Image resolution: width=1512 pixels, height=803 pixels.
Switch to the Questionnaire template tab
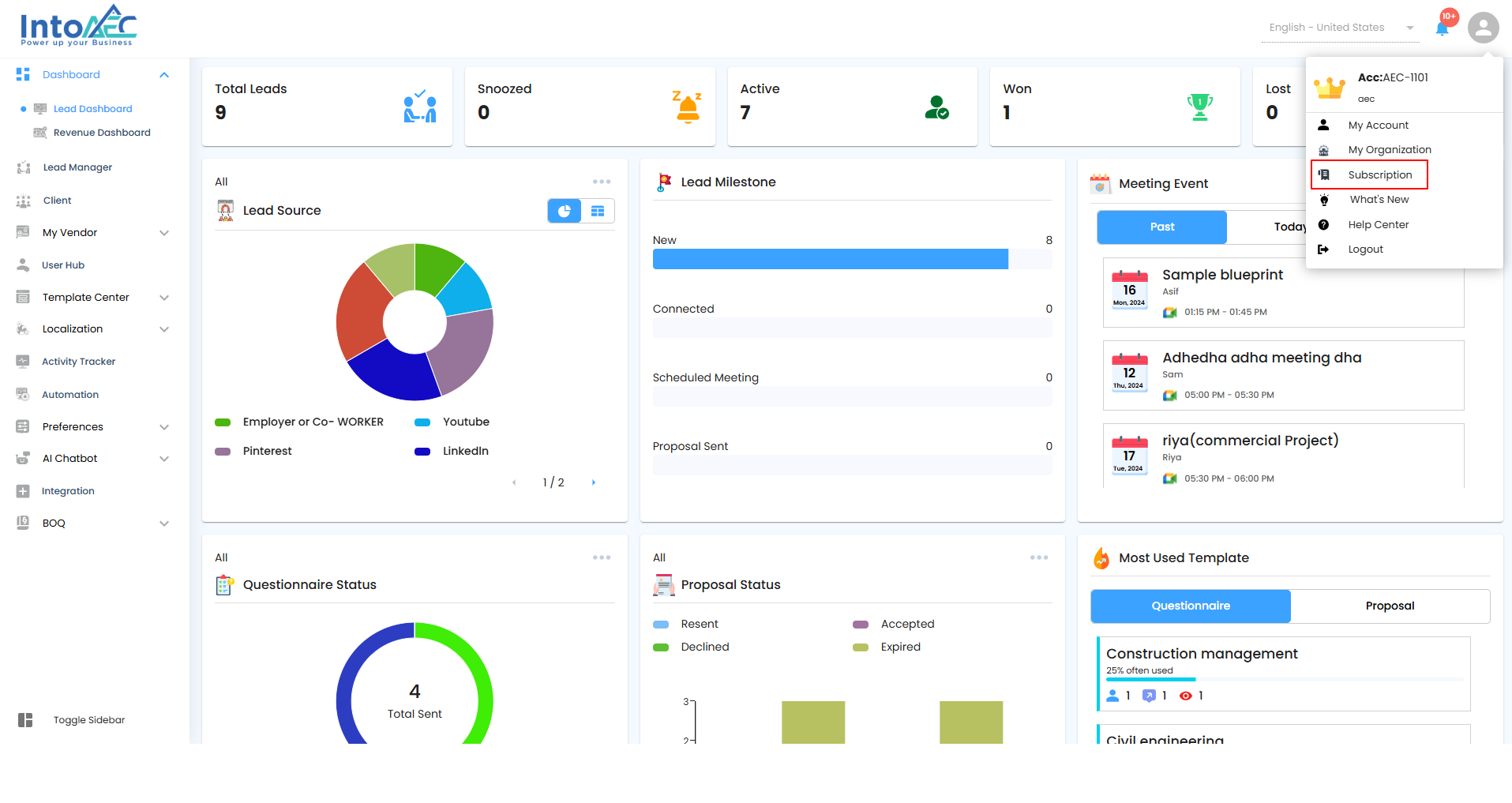[1191, 606]
